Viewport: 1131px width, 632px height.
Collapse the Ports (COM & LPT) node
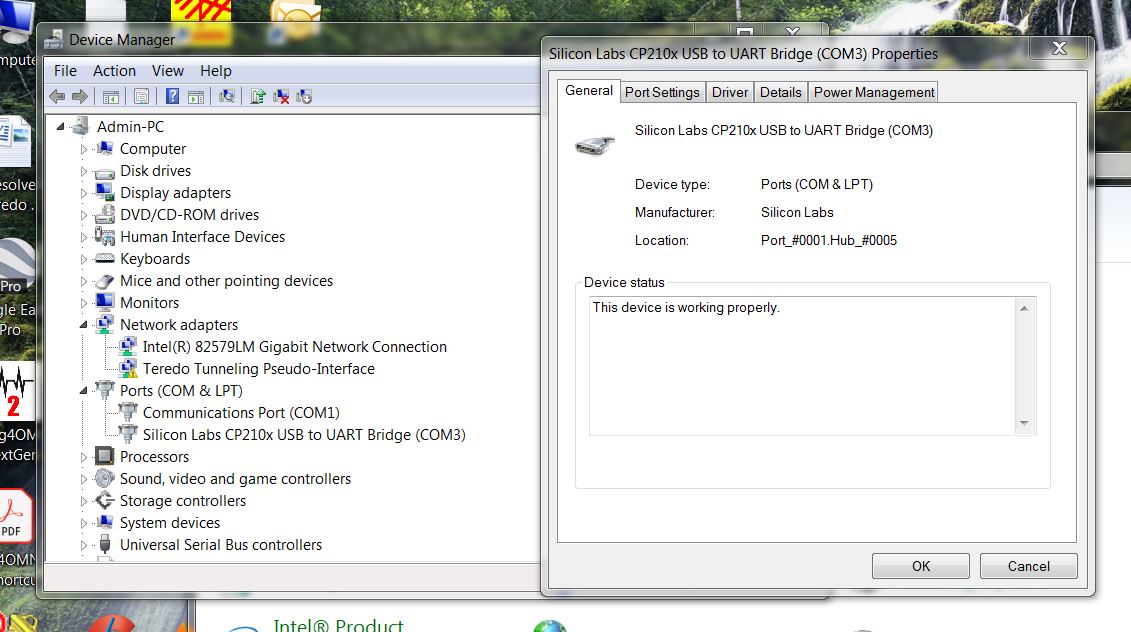(x=84, y=391)
